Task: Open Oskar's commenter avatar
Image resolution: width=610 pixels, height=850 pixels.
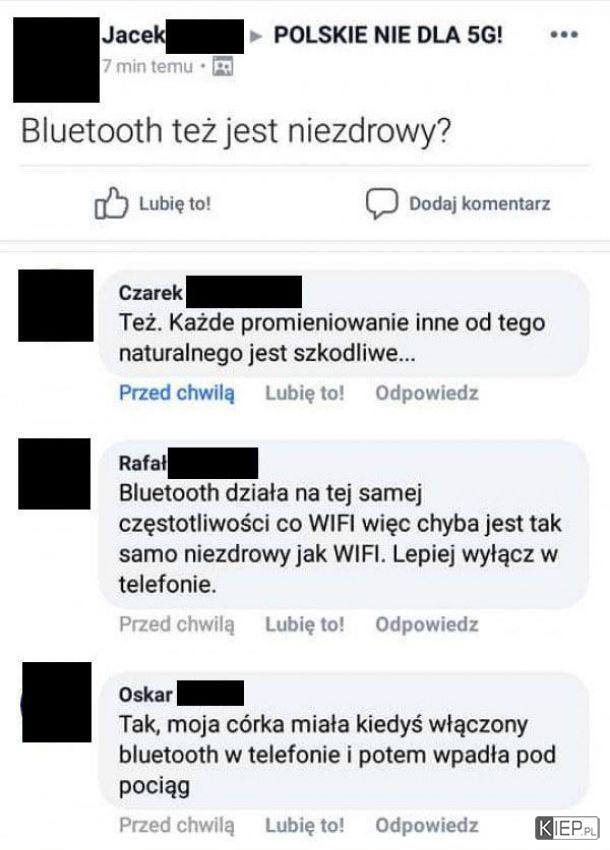Action: pyautogui.click(x=57, y=702)
